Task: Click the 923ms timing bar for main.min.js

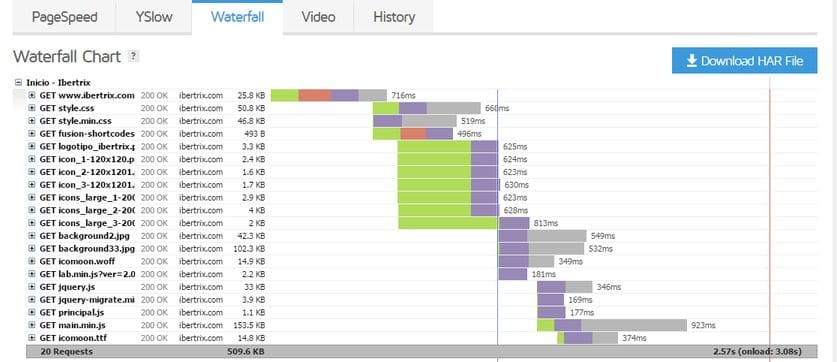Action: click(612, 325)
